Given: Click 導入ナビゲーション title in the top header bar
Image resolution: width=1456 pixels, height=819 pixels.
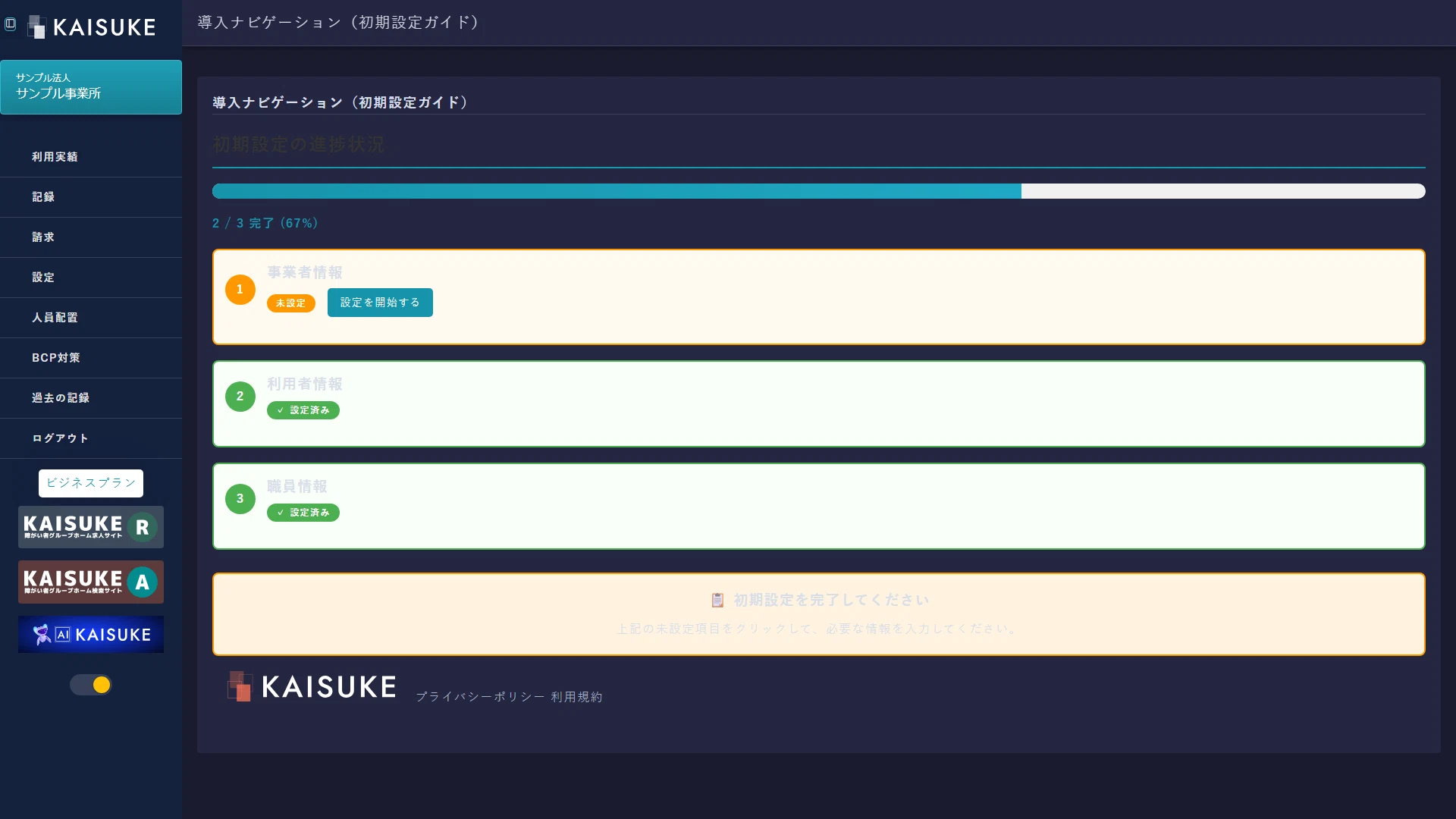Looking at the screenshot, I should [x=338, y=23].
